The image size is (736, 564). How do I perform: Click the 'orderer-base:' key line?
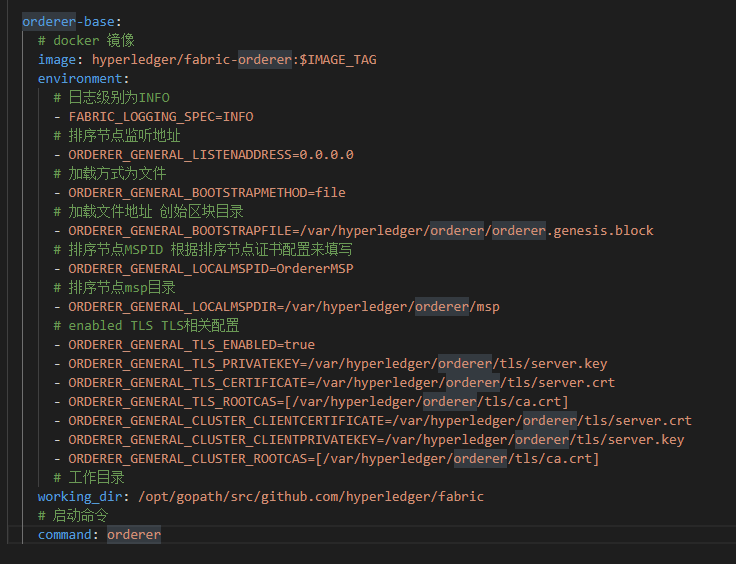point(72,22)
